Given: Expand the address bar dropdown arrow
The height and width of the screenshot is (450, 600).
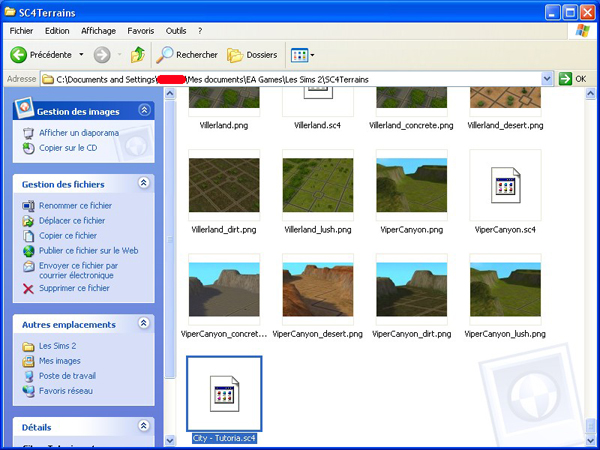Looking at the screenshot, I should tap(547, 79).
